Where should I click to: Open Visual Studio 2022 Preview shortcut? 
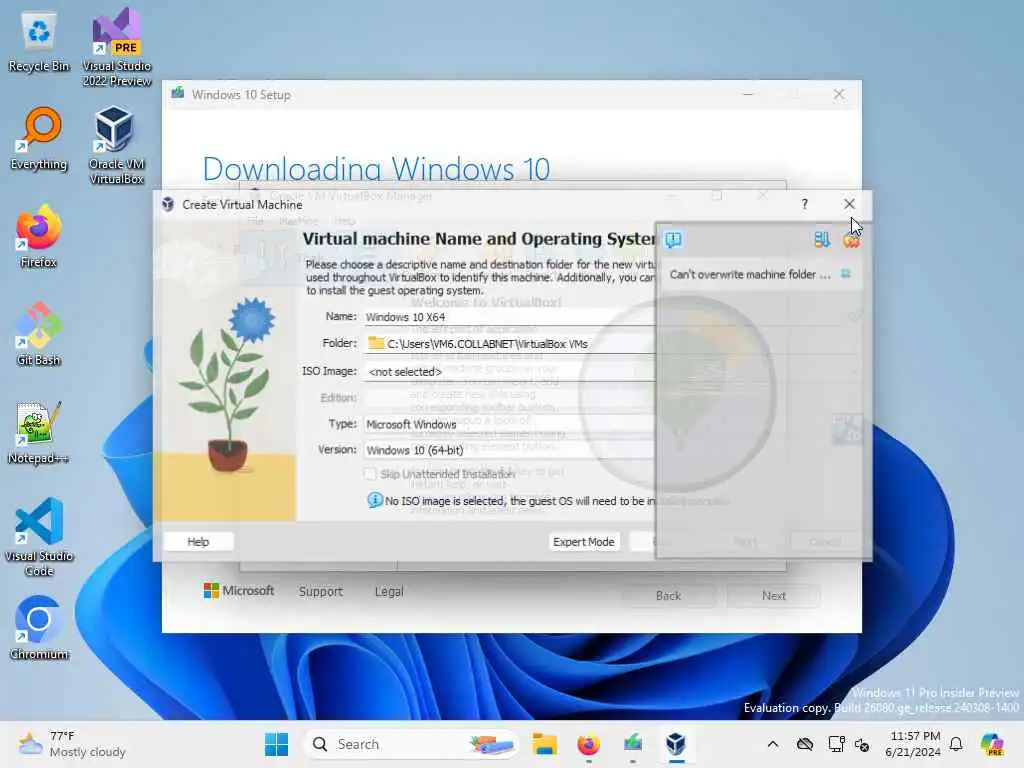(117, 47)
